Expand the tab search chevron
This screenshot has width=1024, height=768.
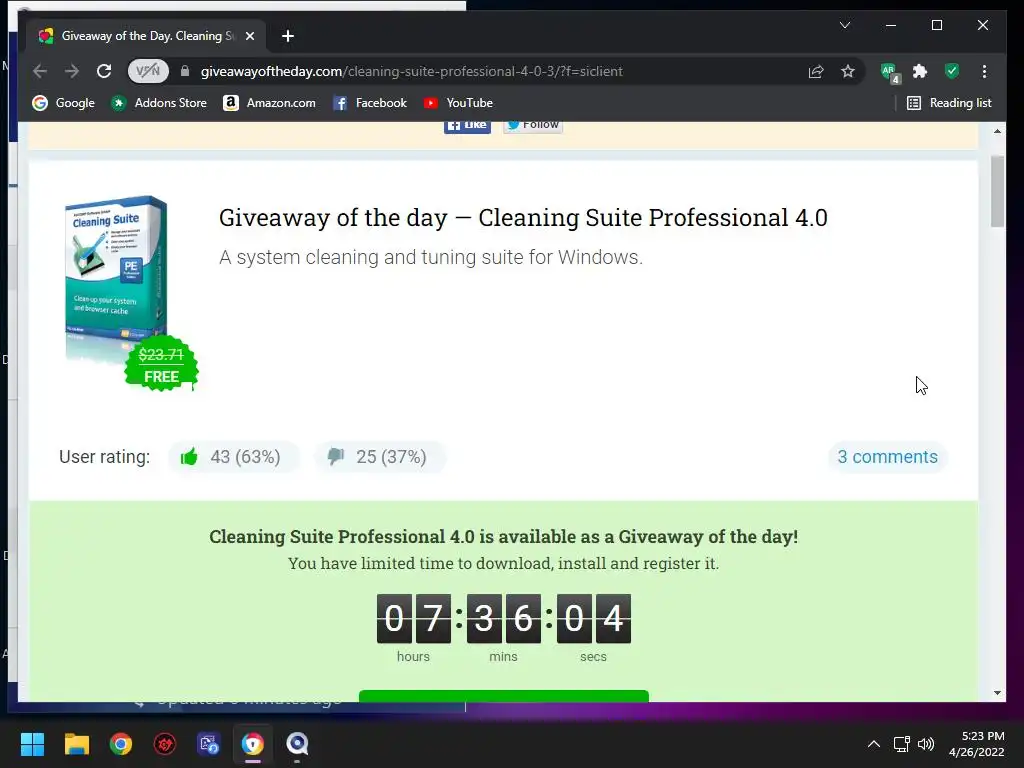pos(844,25)
